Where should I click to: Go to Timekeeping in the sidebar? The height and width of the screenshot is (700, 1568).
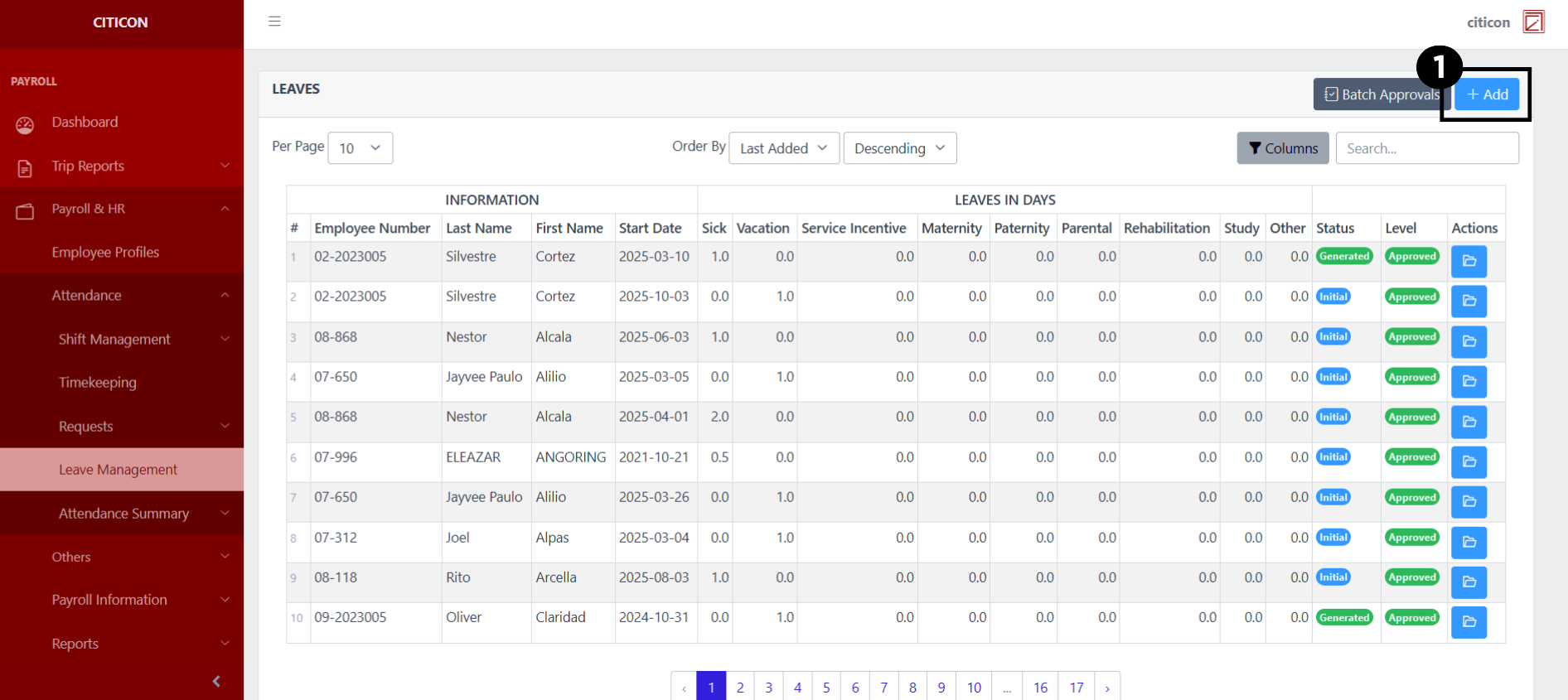(98, 383)
